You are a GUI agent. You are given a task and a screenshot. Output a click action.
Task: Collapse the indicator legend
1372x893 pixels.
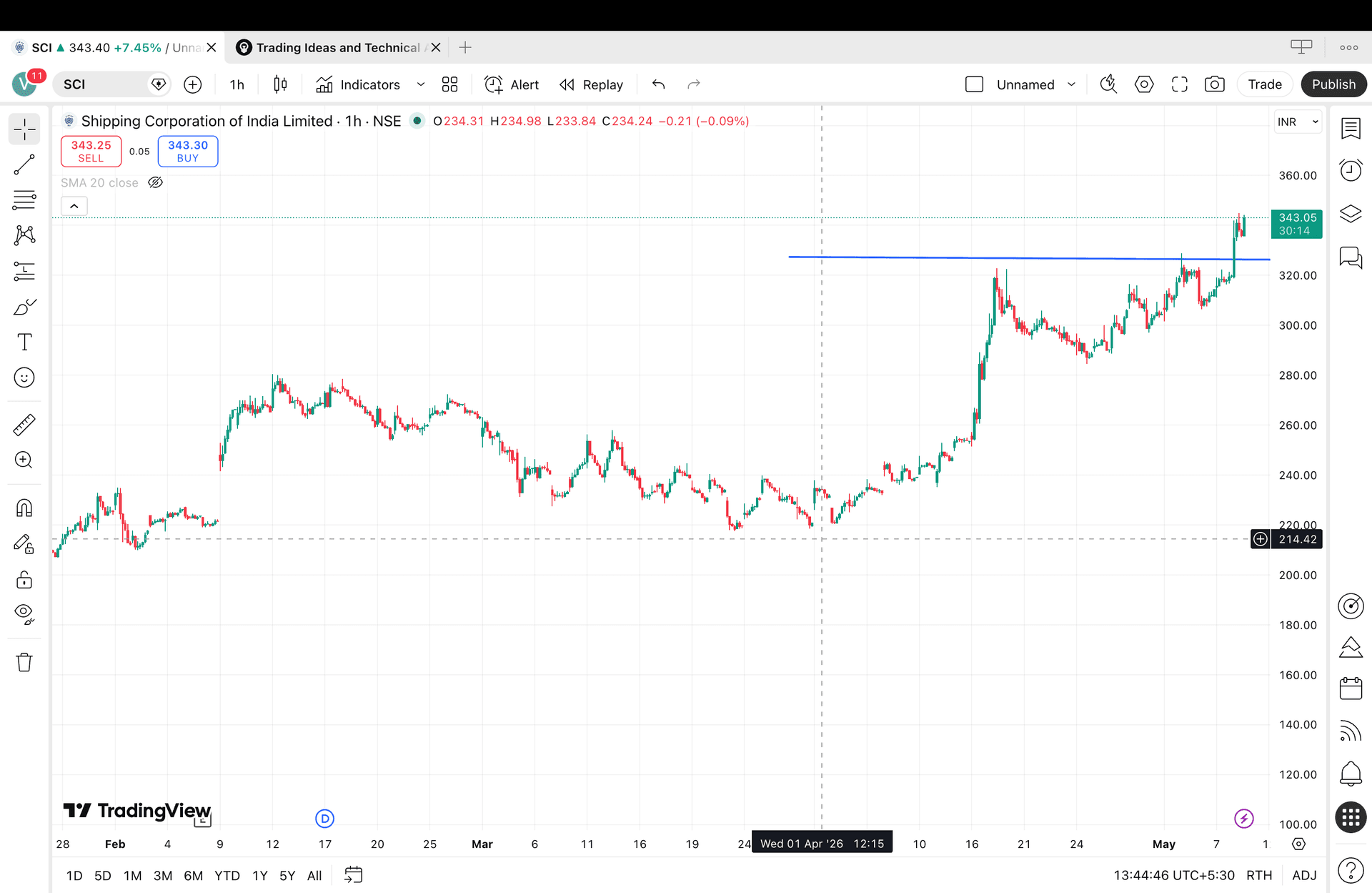click(74, 206)
